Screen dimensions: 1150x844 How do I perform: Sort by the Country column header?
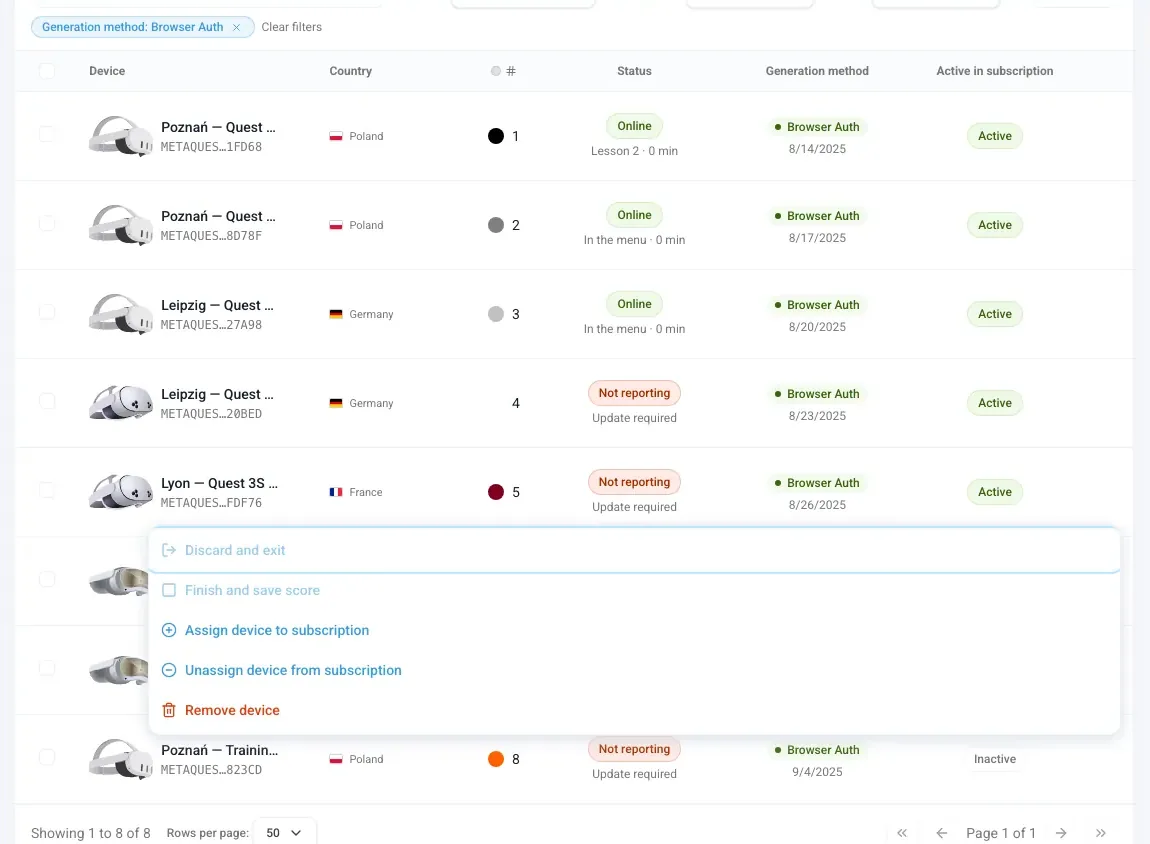tap(350, 71)
